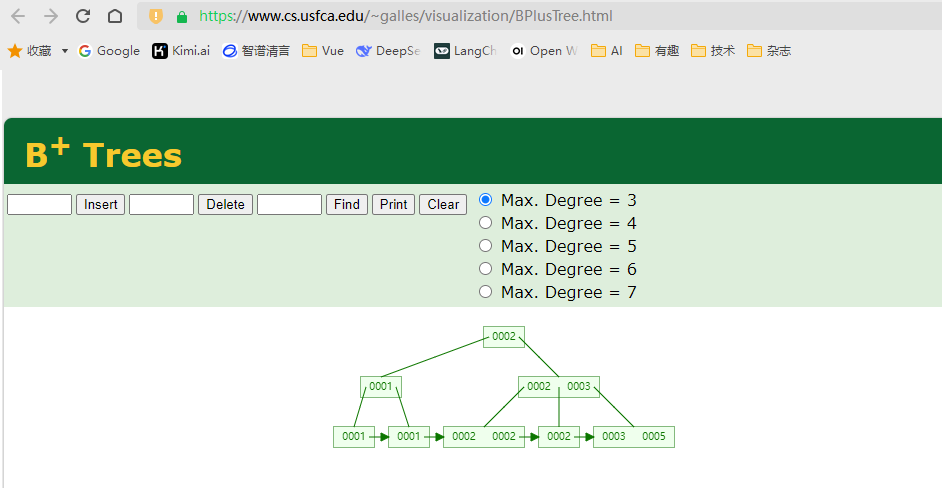Open the browser home page icon
The height and width of the screenshot is (488, 942).
coord(115,16)
